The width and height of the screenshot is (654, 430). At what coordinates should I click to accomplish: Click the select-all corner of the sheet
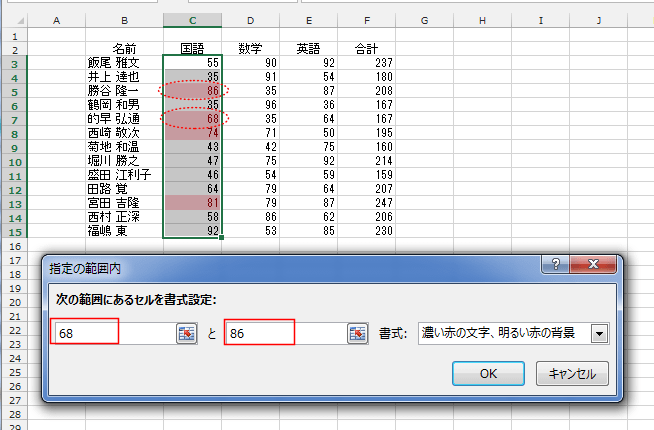pyautogui.click(x=15, y=20)
